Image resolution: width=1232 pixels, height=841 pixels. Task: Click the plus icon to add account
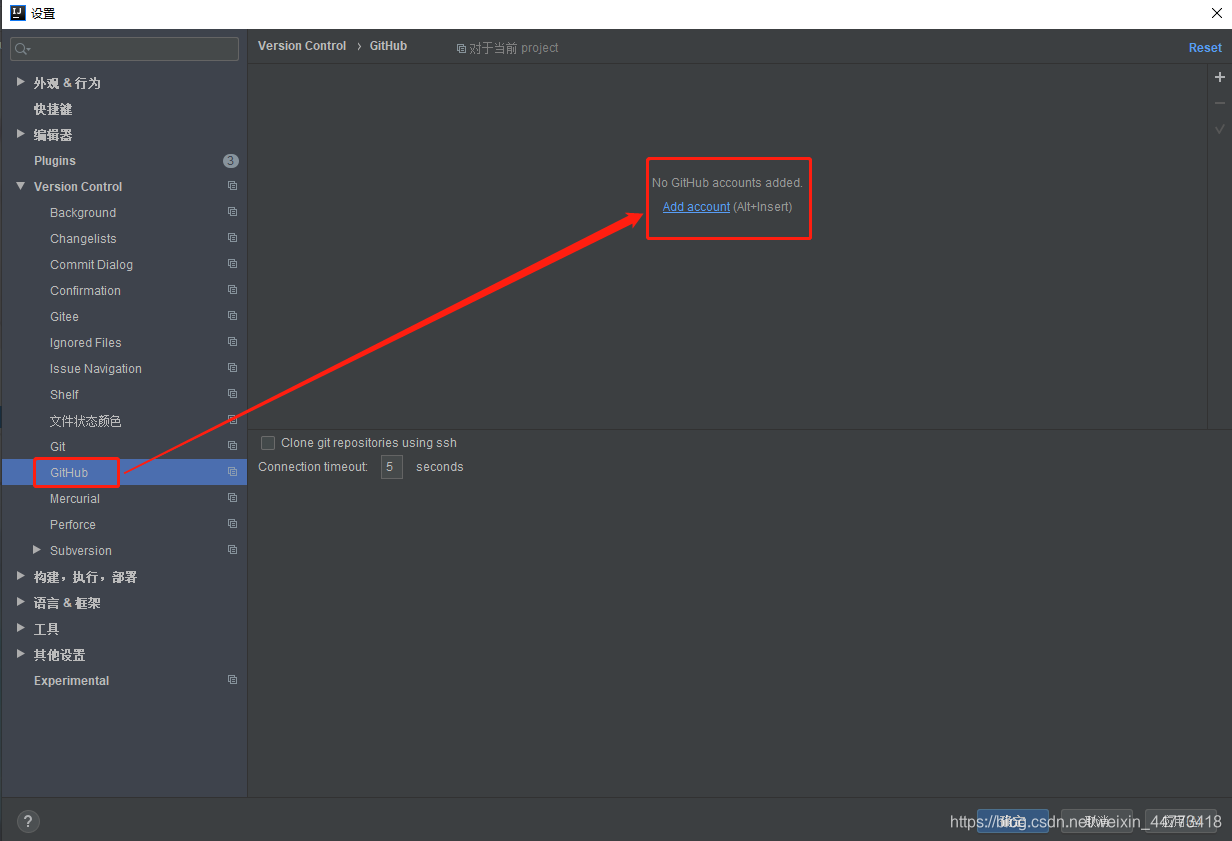tap(1219, 77)
